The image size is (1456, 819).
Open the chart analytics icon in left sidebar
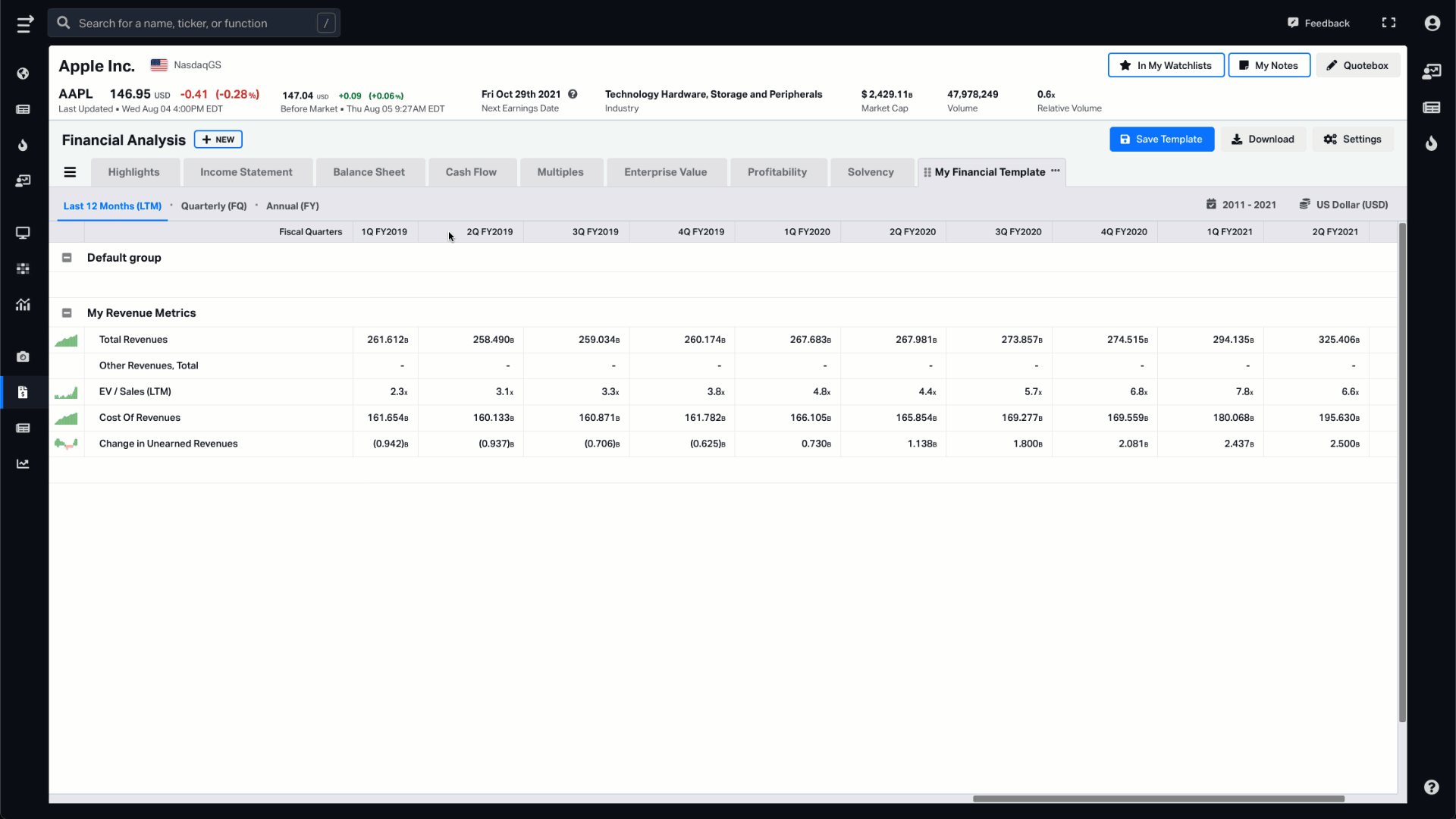pos(23,304)
